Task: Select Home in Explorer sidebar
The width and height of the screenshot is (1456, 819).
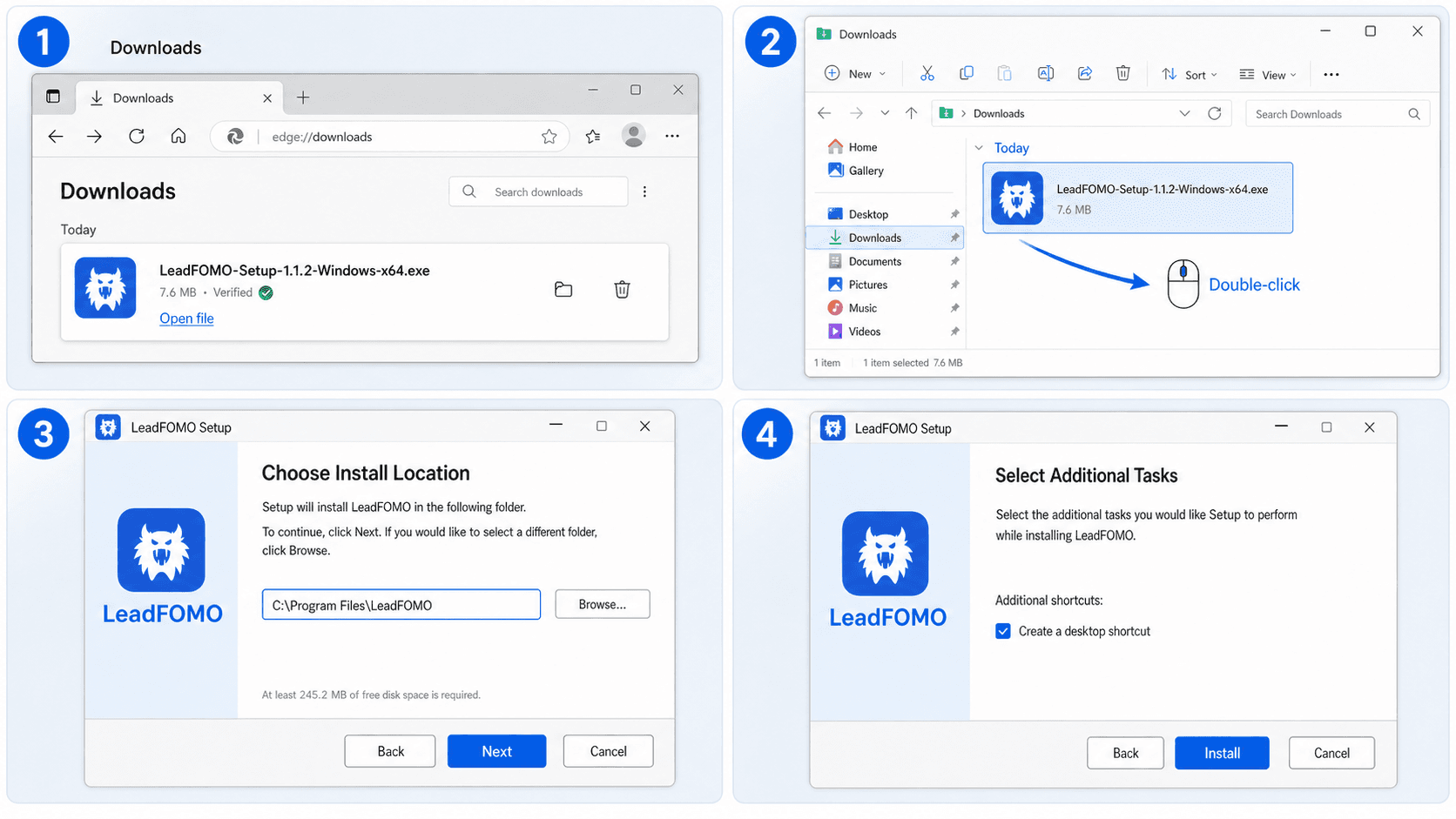Action: (862, 147)
